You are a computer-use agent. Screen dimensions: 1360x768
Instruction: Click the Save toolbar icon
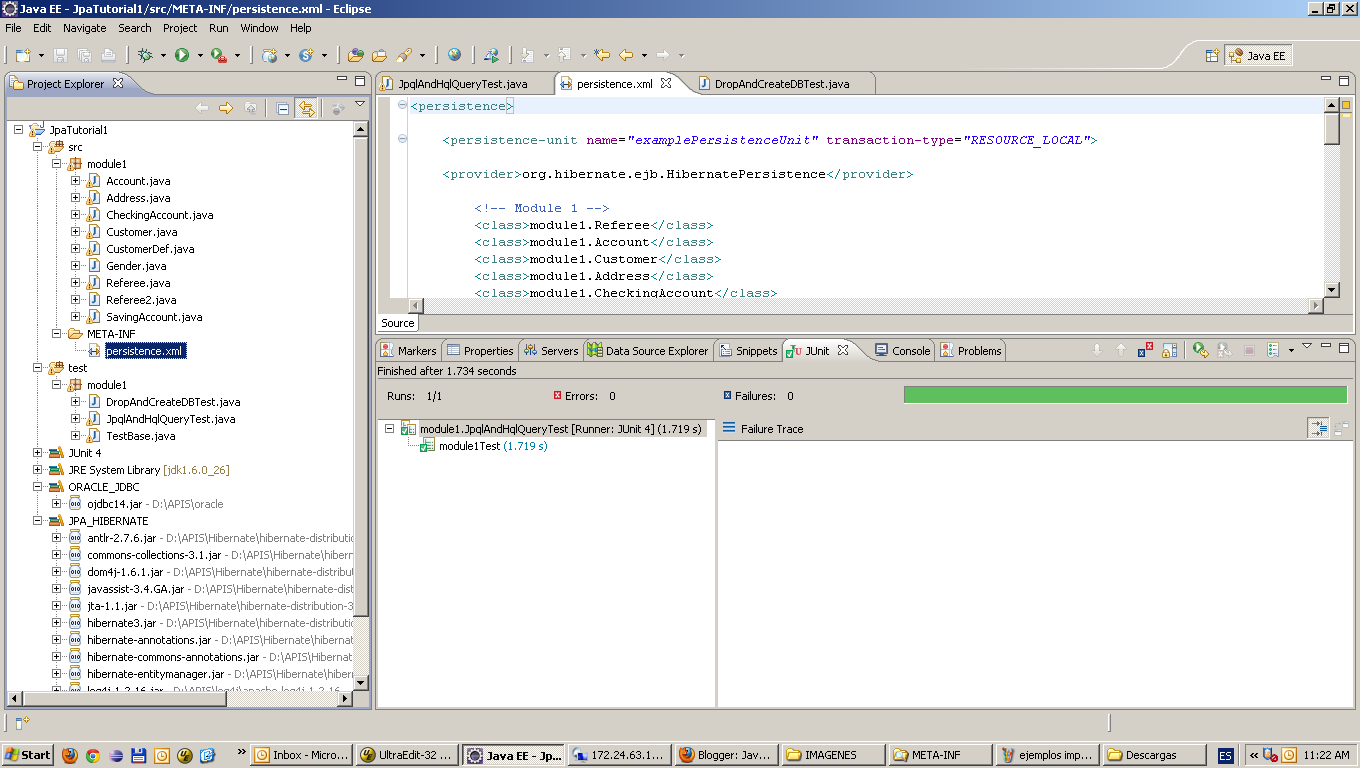click(61, 55)
